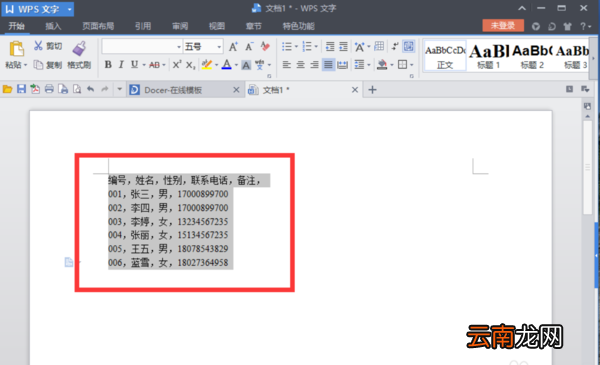Open the 页面布局 ribbon tab
The image size is (600, 365).
(98, 26)
